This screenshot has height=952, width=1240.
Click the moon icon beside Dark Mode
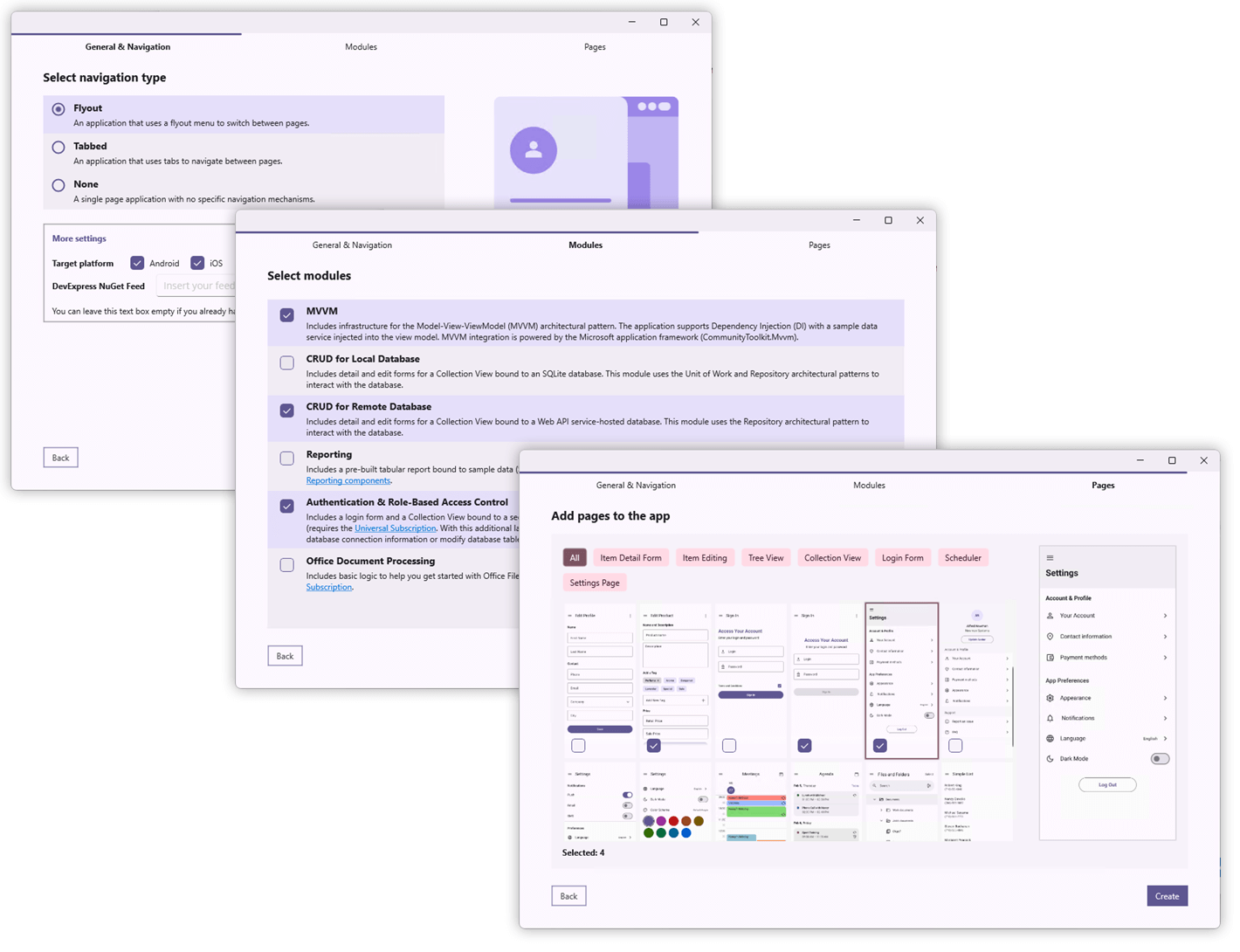pos(1050,759)
